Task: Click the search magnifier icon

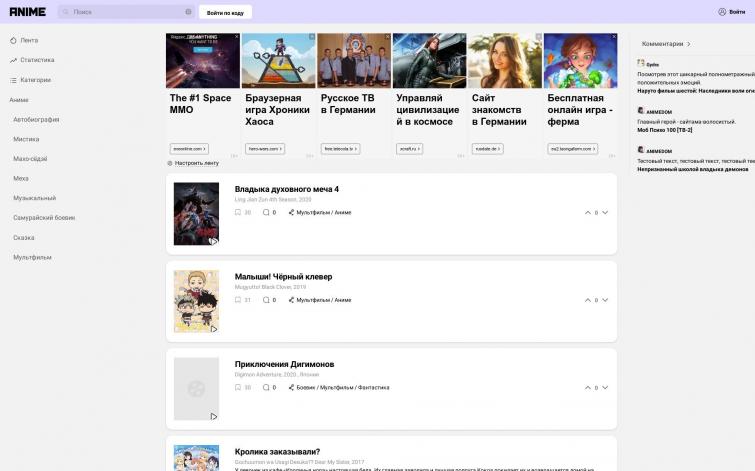Action: [x=65, y=12]
